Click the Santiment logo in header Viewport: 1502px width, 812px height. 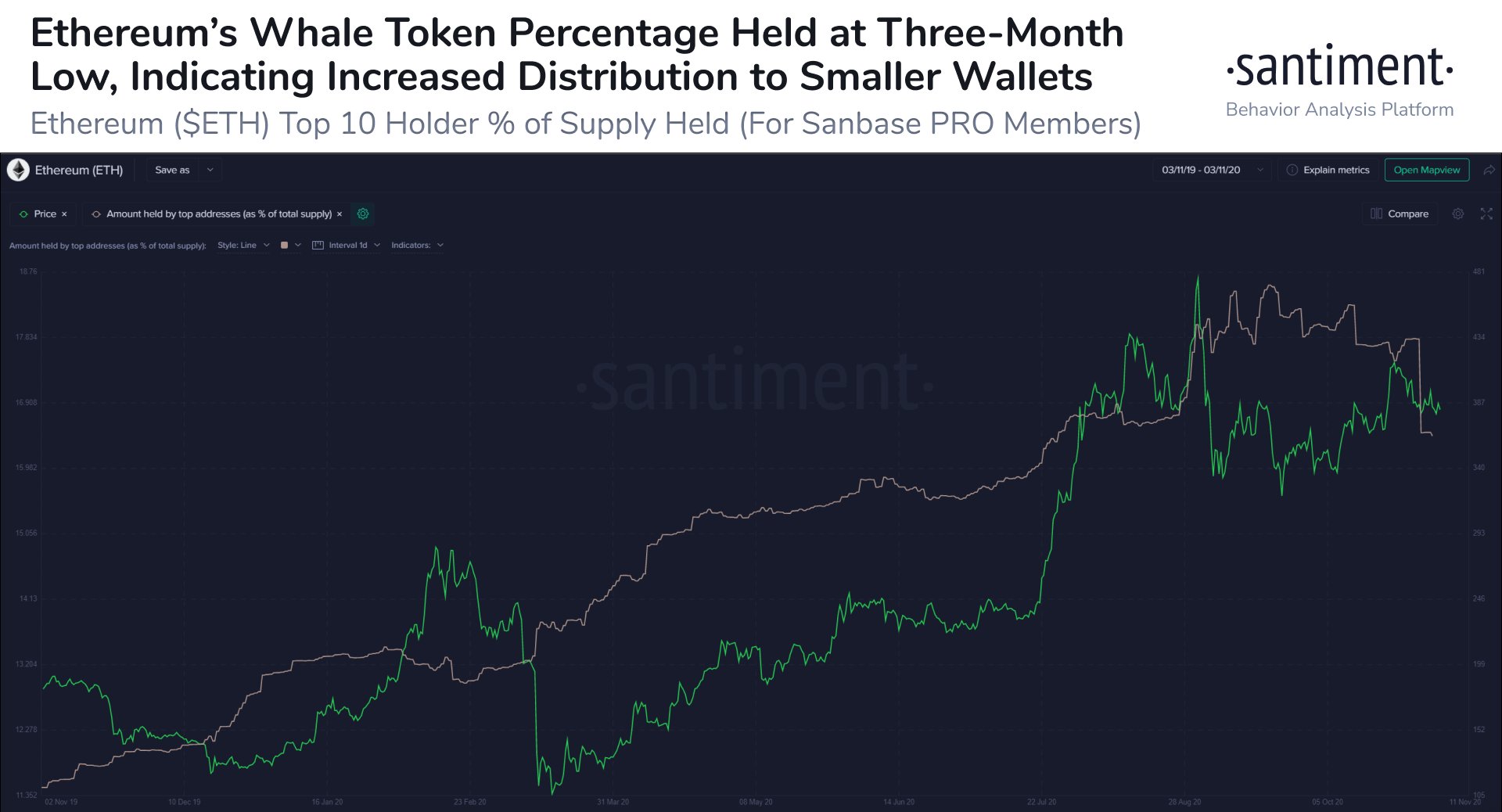click(1339, 68)
